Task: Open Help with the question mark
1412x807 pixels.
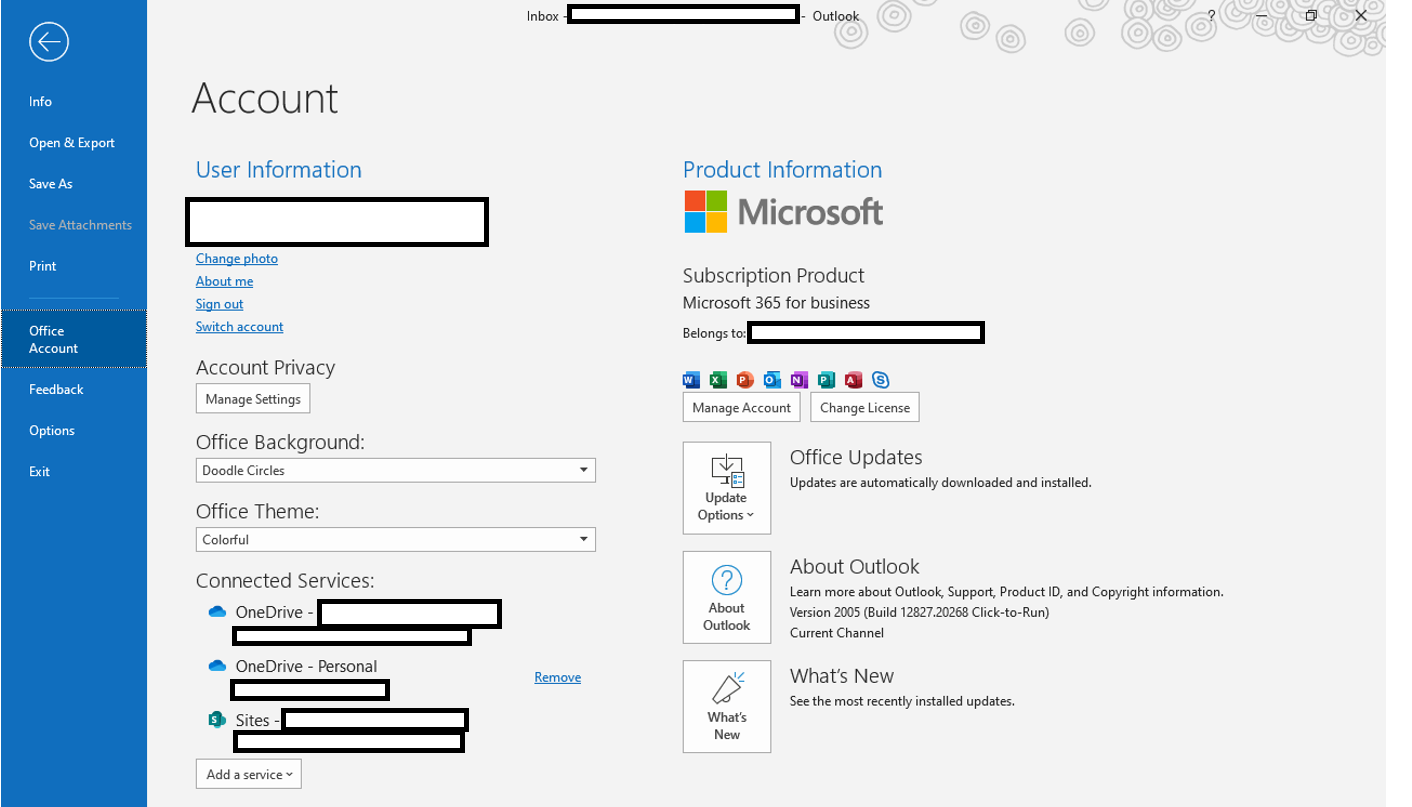Action: [x=1211, y=15]
